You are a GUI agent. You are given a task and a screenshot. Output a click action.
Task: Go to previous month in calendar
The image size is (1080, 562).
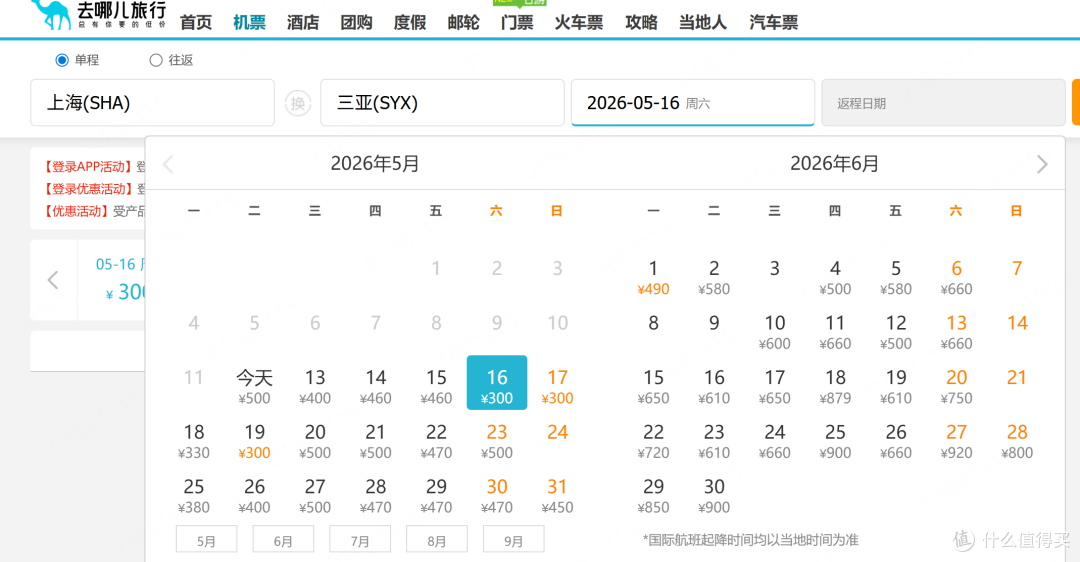168,165
